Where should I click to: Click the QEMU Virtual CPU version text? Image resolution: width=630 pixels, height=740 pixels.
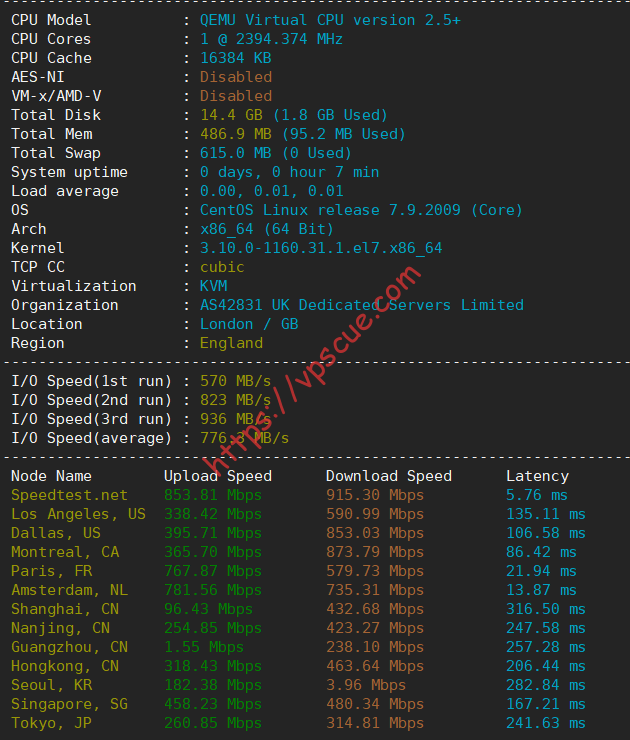(x=330, y=20)
